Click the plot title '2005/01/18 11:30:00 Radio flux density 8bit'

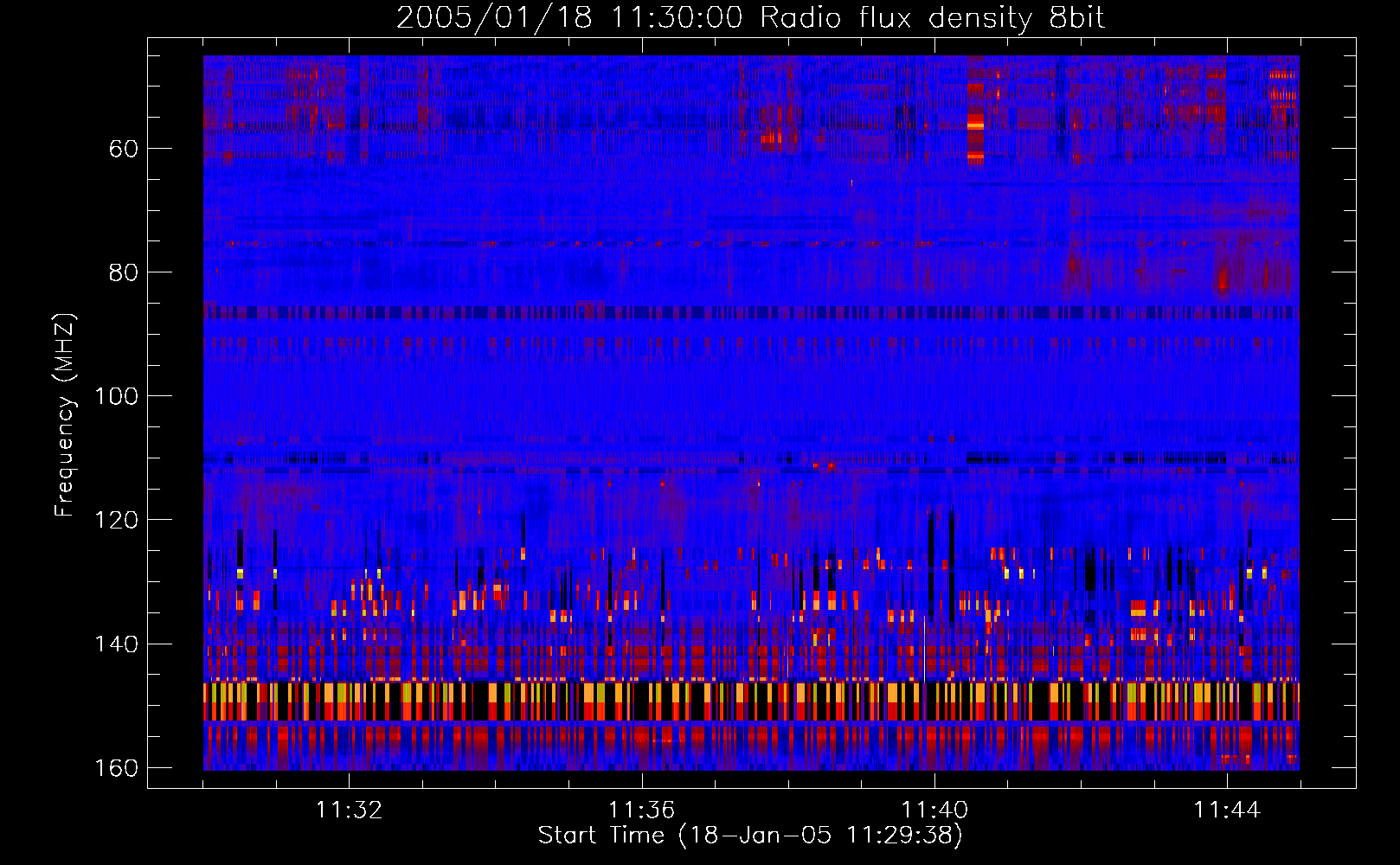pyautogui.click(x=750, y=18)
